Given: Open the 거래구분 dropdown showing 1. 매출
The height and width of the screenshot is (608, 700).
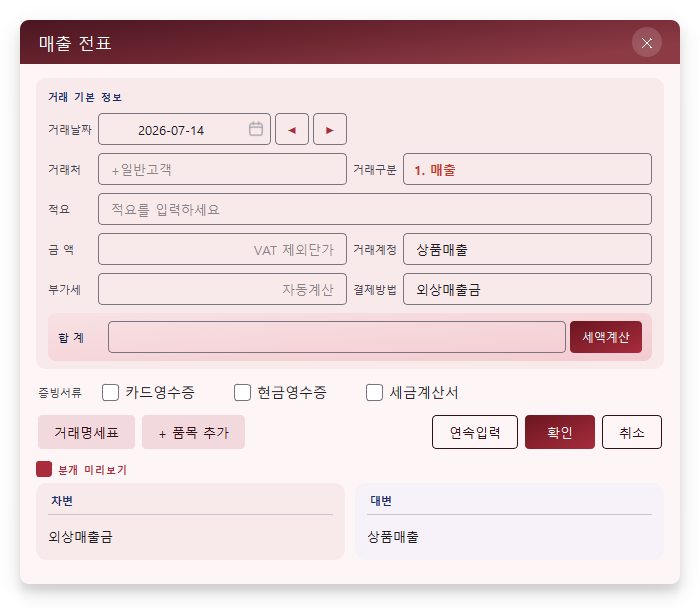Looking at the screenshot, I should (527, 169).
